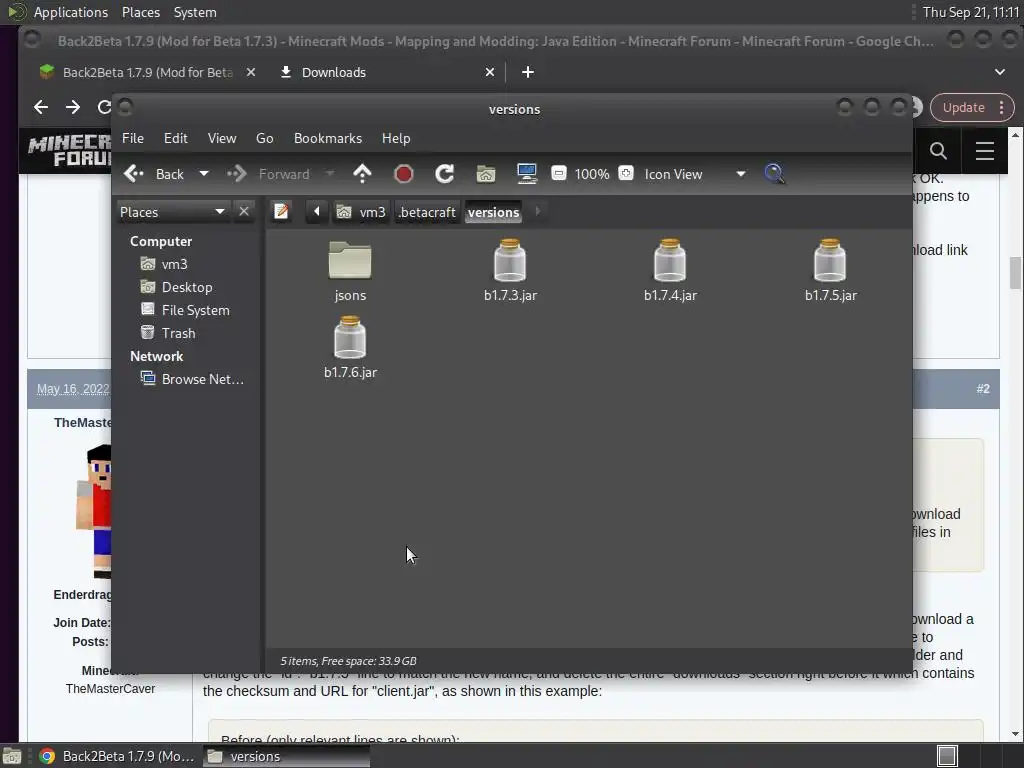The image size is (1024, 768).
Task: Open the Back history dropdown arrow
Action: pos(204,174)
